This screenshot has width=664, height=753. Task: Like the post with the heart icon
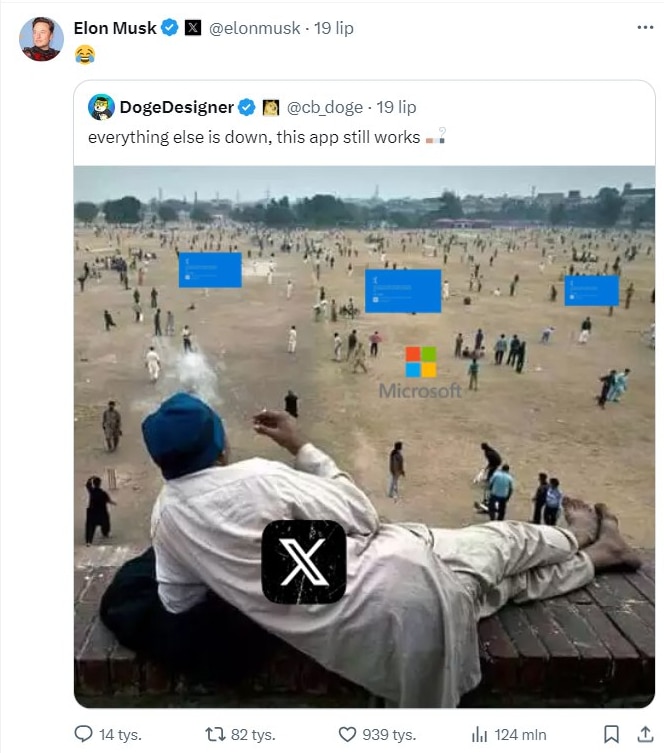coord(347,734)
